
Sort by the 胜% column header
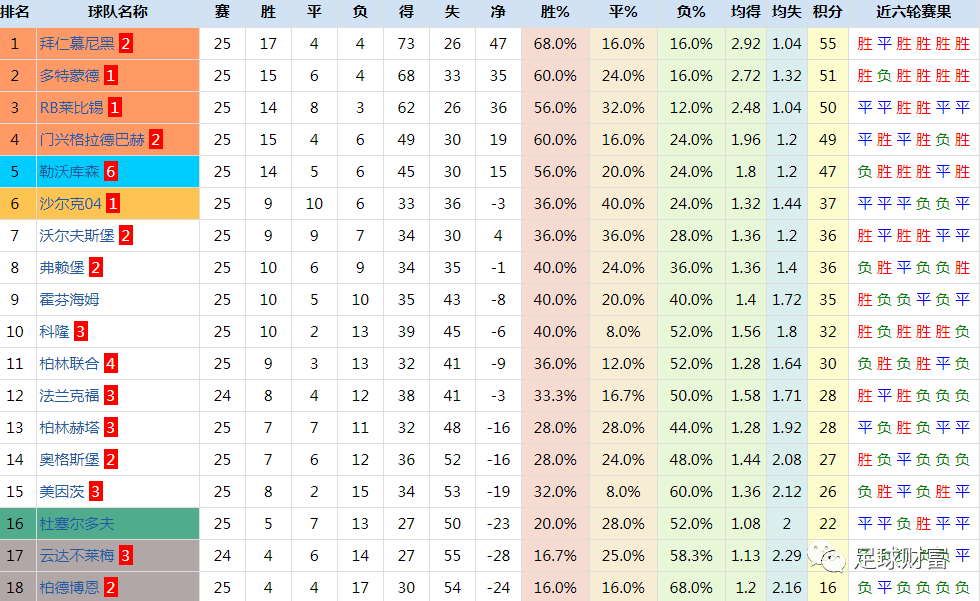[555, 12]
